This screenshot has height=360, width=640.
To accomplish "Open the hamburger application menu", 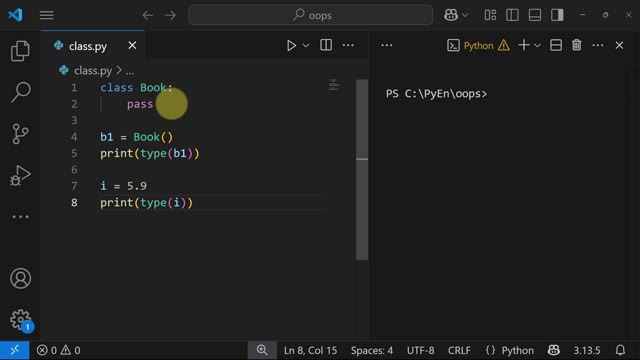I will 47,15.
